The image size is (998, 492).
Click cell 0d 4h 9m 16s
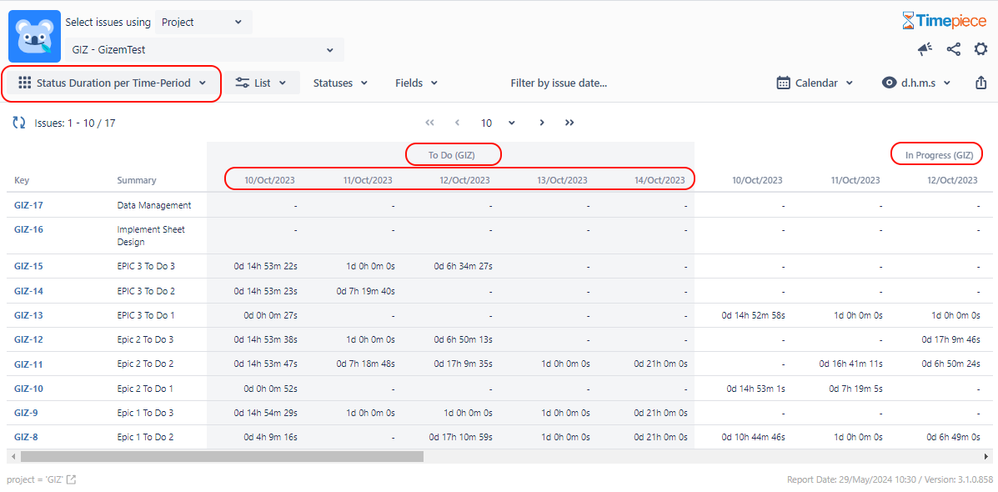[271, 437]
